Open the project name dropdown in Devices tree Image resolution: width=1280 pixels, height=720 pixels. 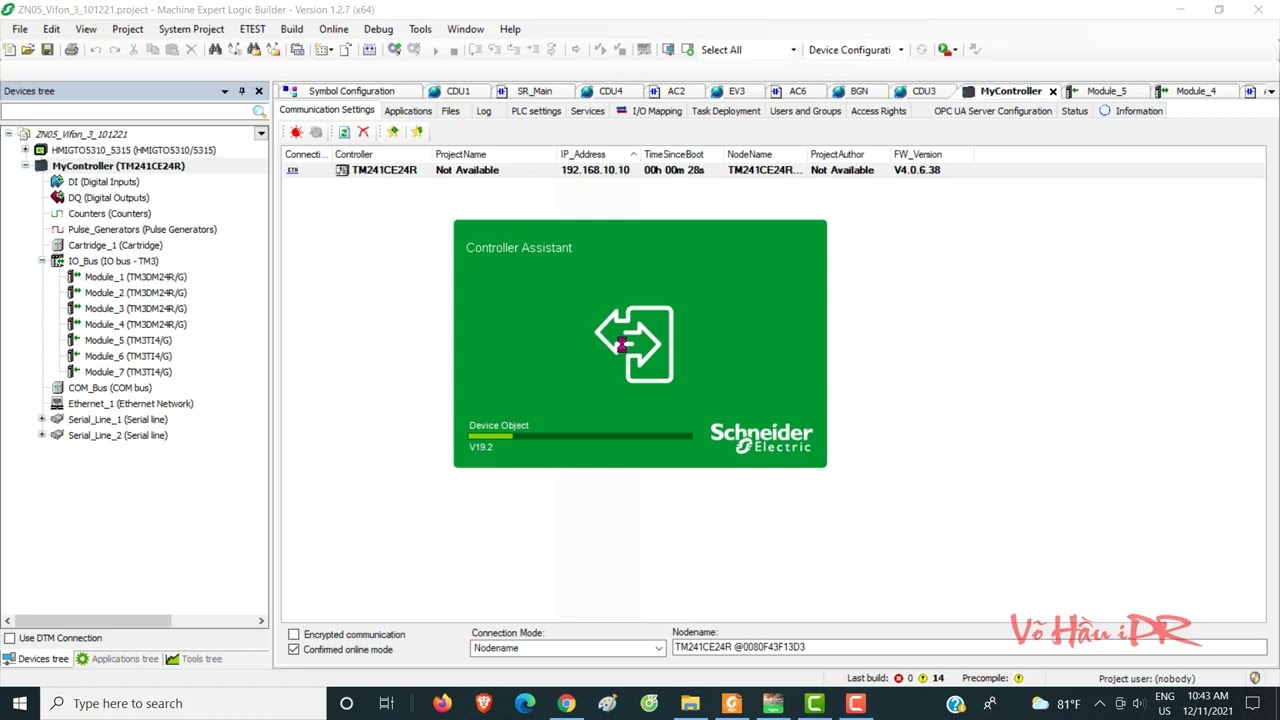click(261, 133)
